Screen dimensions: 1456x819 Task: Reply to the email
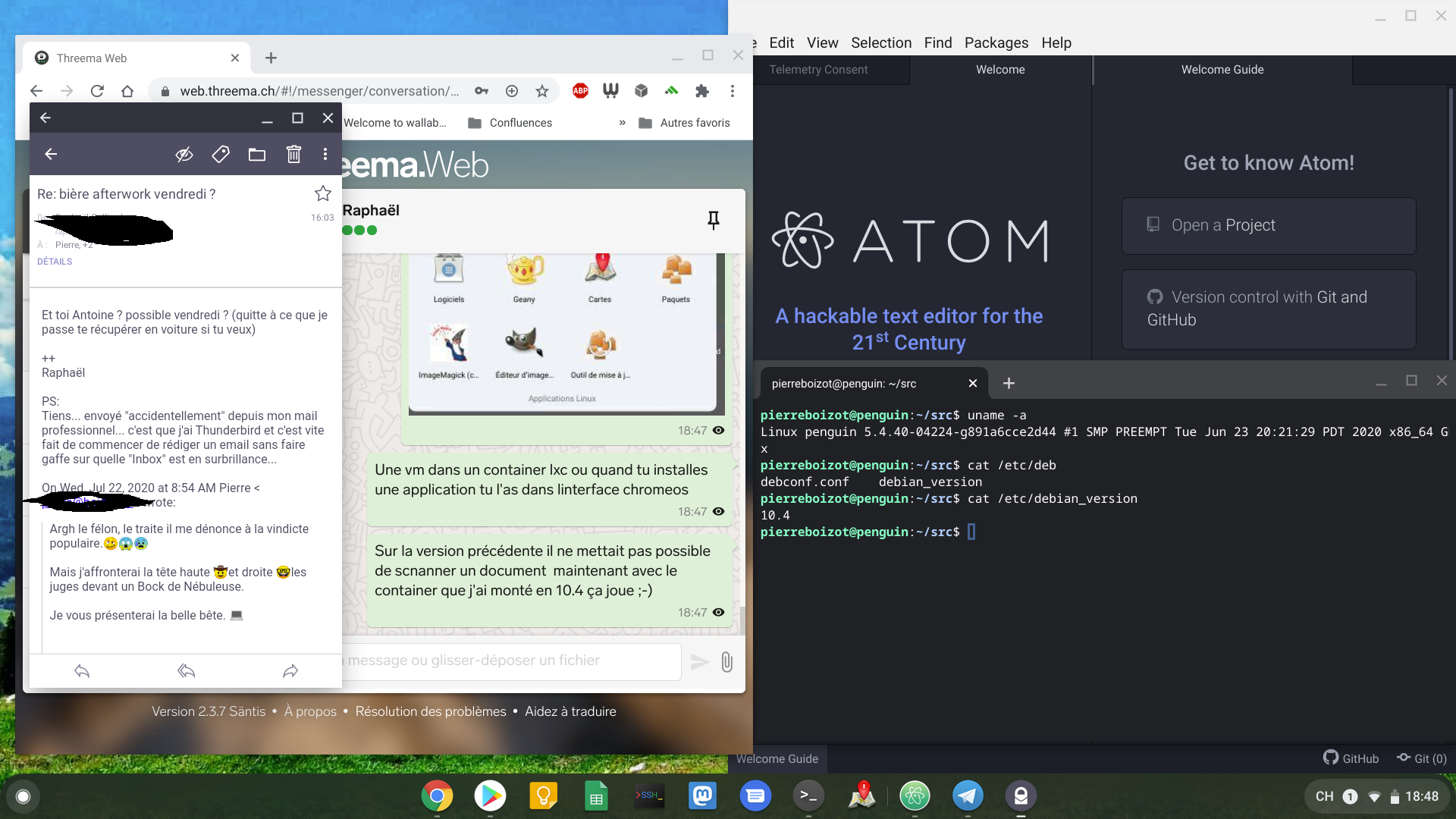[82, 671]
